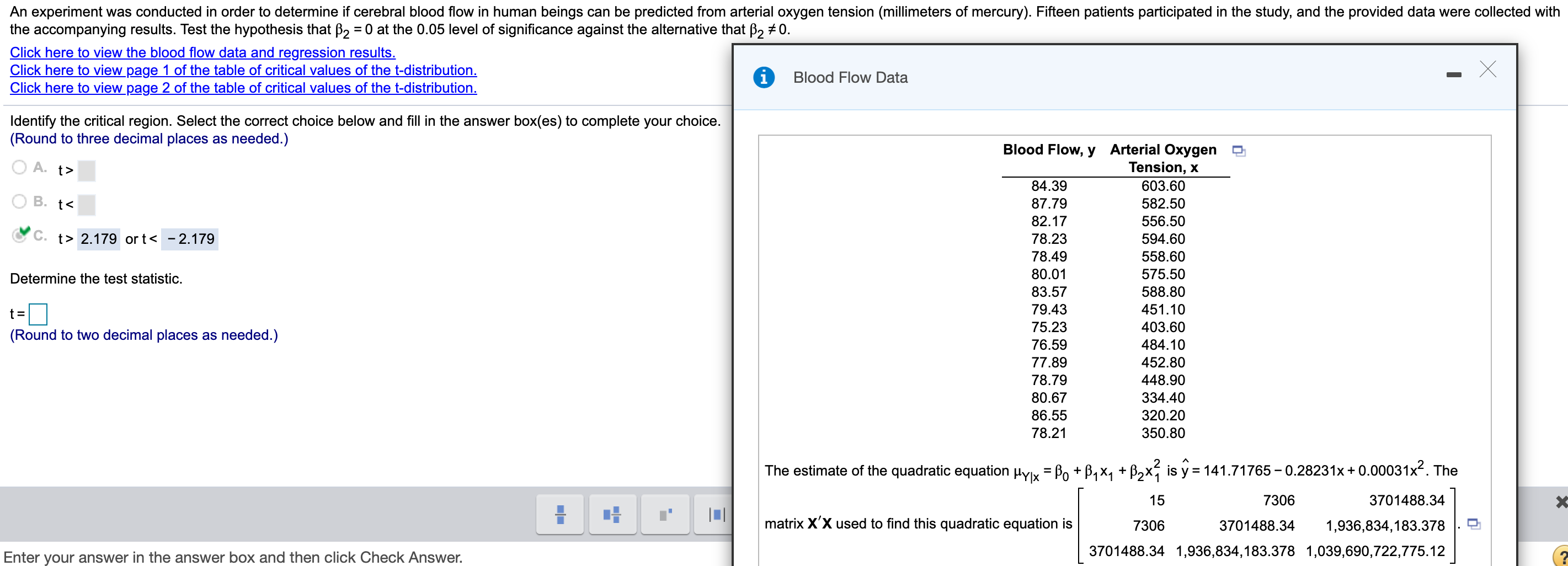The image size is (1568, 566).
Task: Click the t= test statistic answer box
Action: [38, 314]
